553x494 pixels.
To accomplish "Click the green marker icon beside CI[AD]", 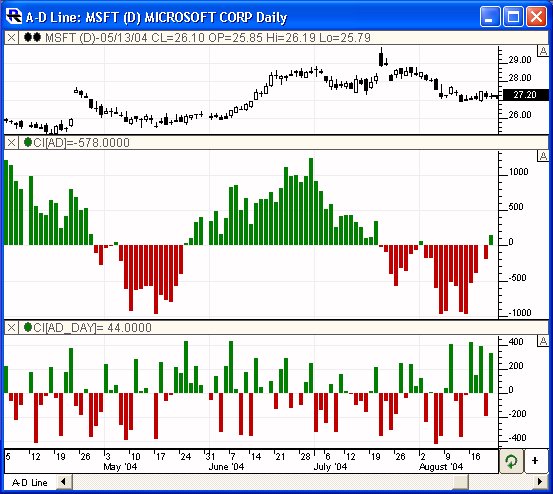I will click(x=28, y=142).
